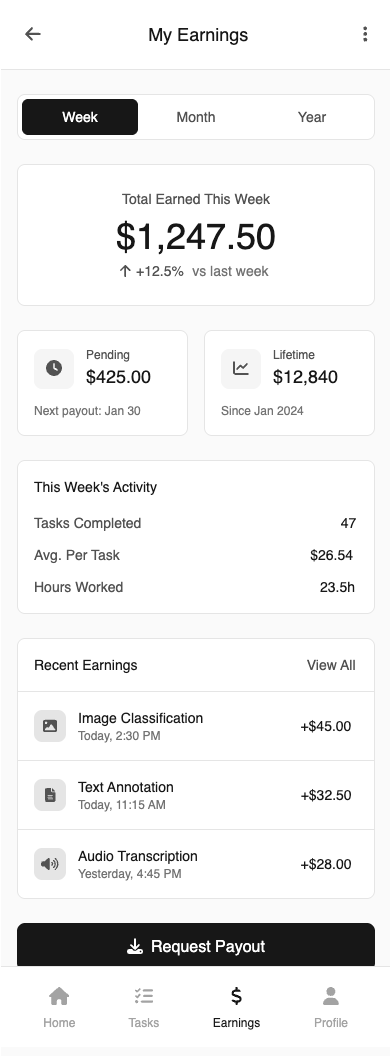Switch to the Week period
The height and width of the screenshot is (1056, 390).
tap(80, 117)
